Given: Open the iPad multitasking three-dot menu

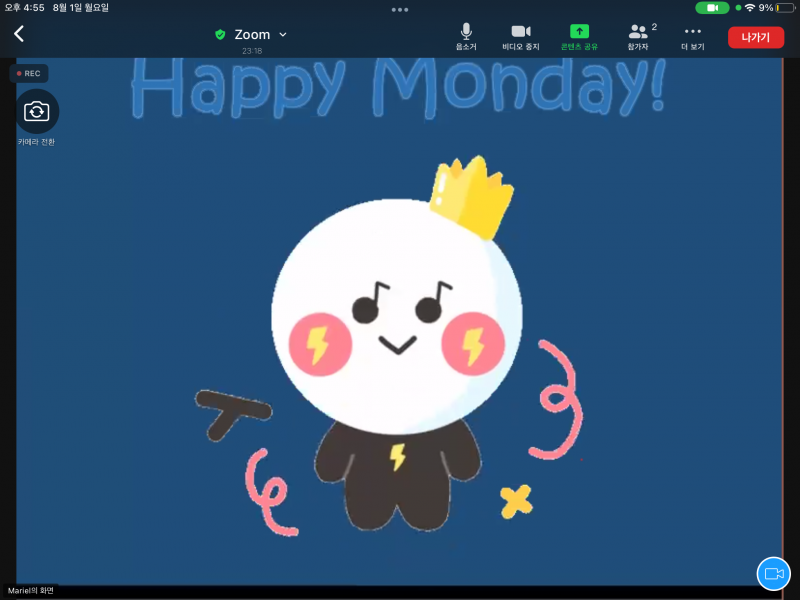Looking at the screenshot, I should (400, 9).
